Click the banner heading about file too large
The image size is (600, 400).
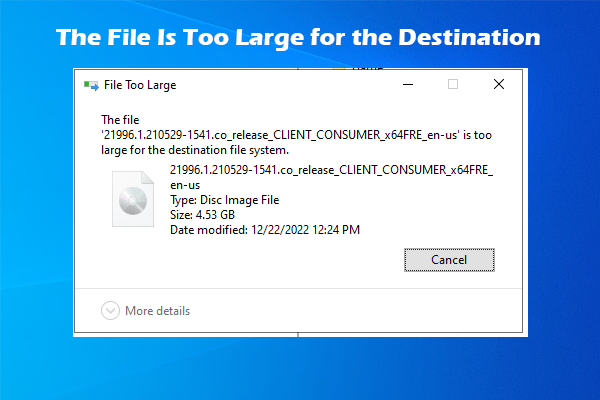[x=299, y=38]
